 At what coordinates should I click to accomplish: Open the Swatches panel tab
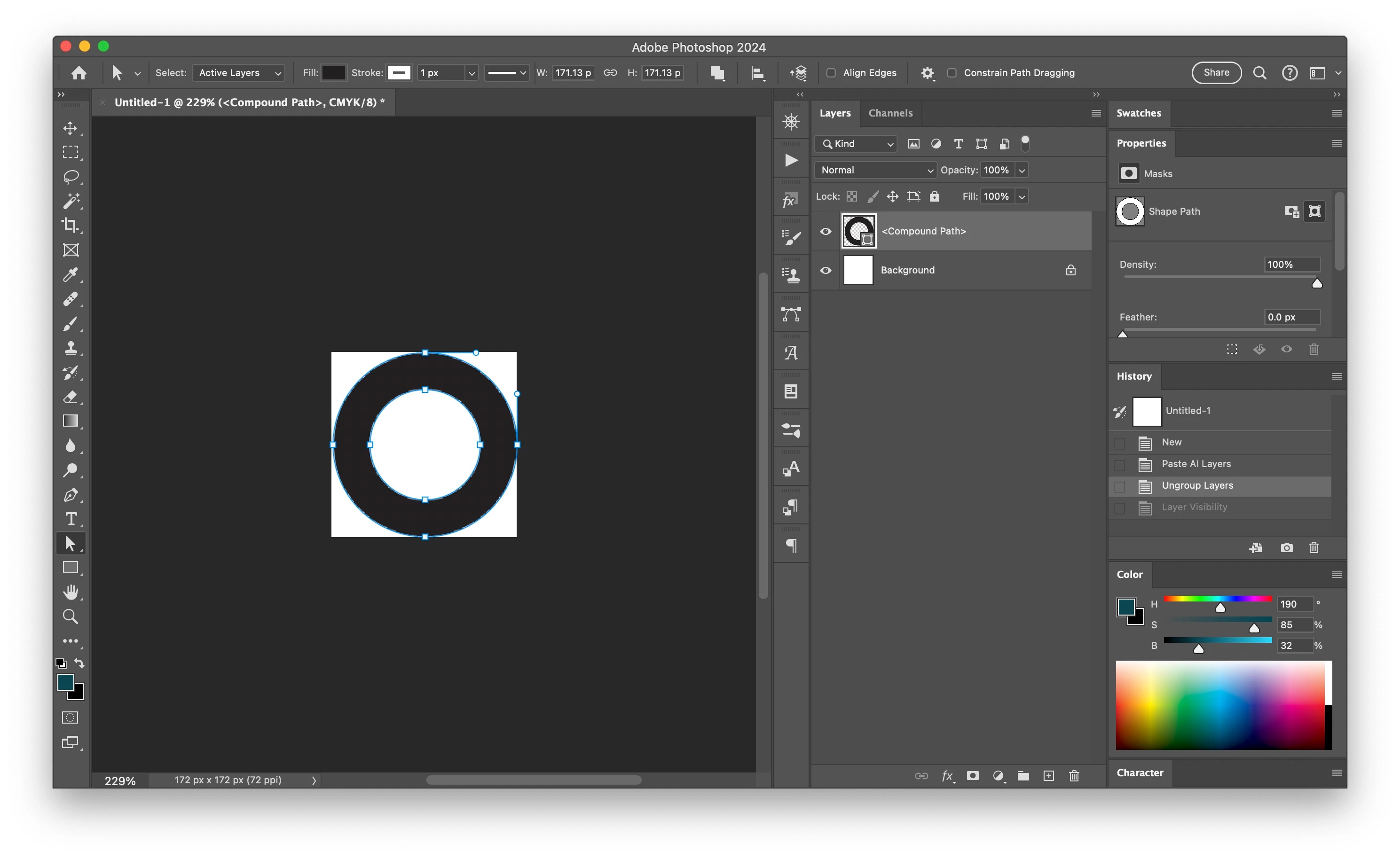[1139, 113]
